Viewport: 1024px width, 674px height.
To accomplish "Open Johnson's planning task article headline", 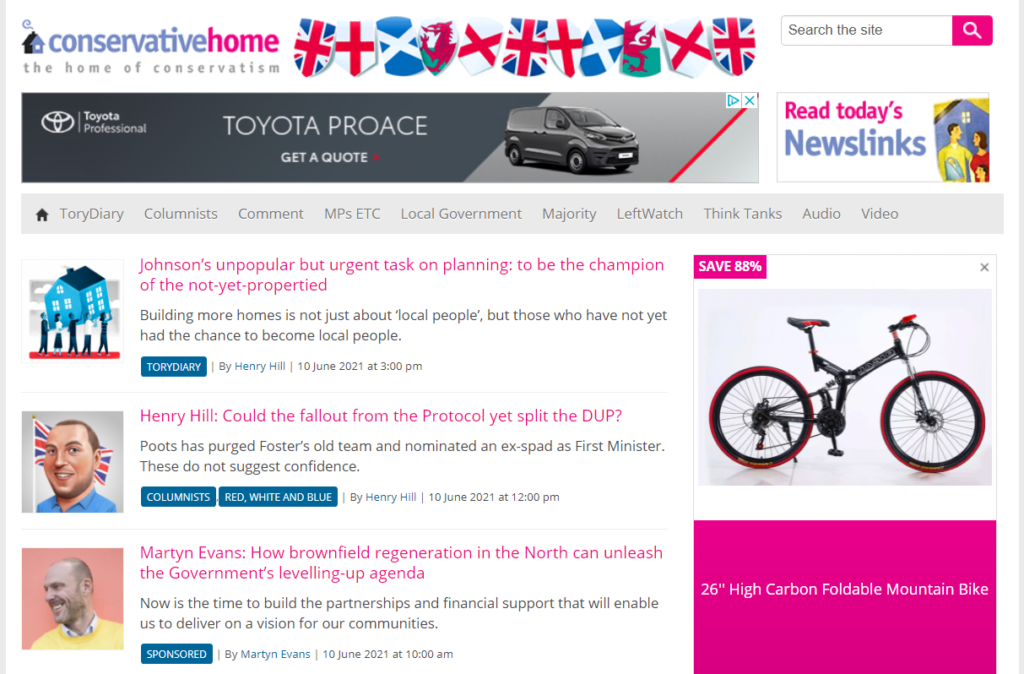I will click(x=402, y=275).
